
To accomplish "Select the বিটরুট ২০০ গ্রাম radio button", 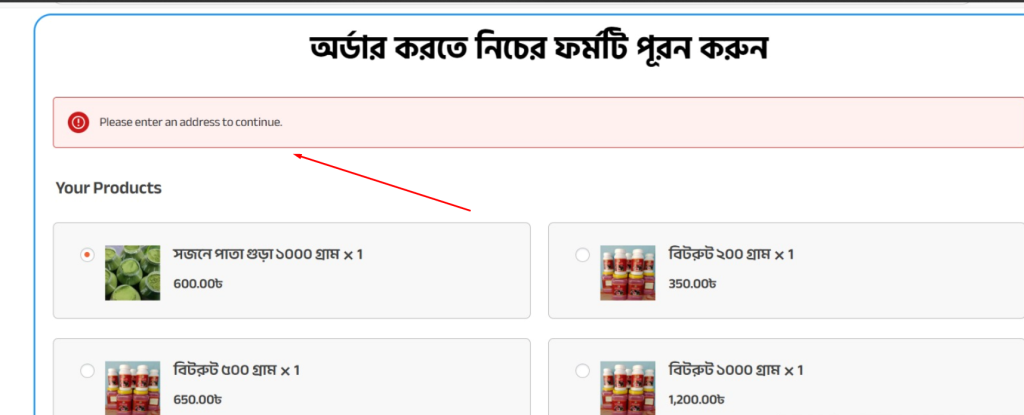I will coord(582,256).
